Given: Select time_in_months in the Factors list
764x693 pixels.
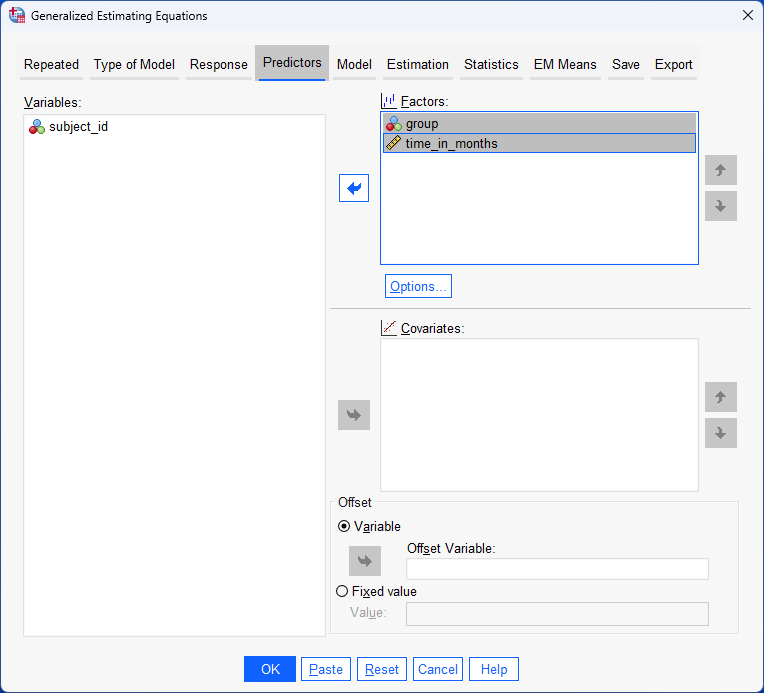Looking at the screenshot, I should pos(539,143).
